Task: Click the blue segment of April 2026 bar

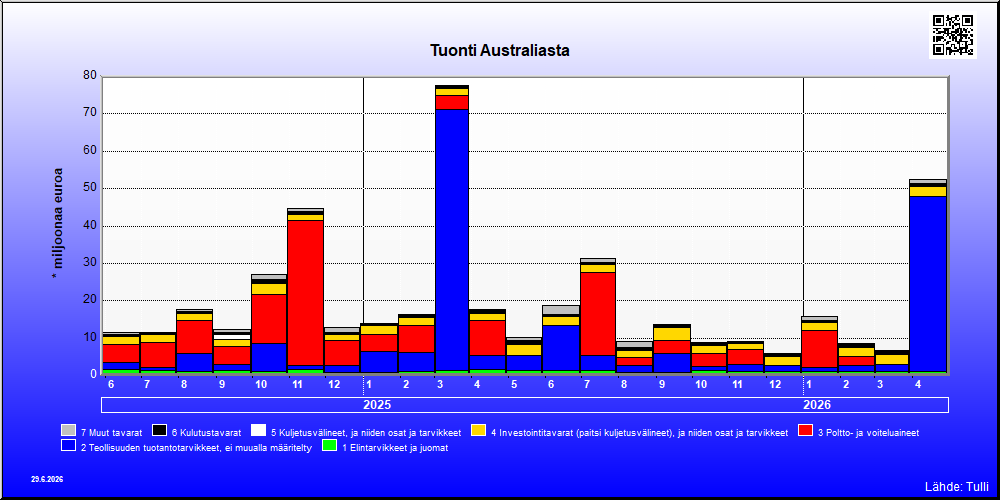Action: click(x=927, y=283)
